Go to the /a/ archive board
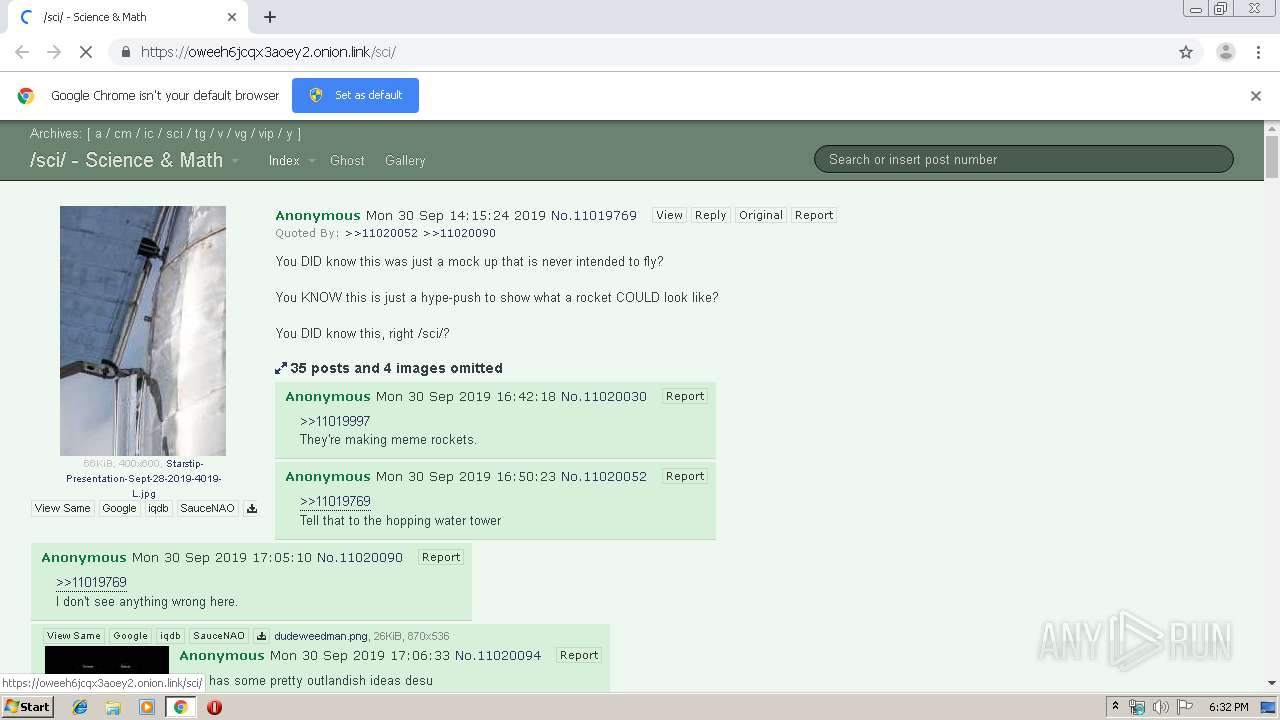1280x720 pixels. click(x=99, y=133)
